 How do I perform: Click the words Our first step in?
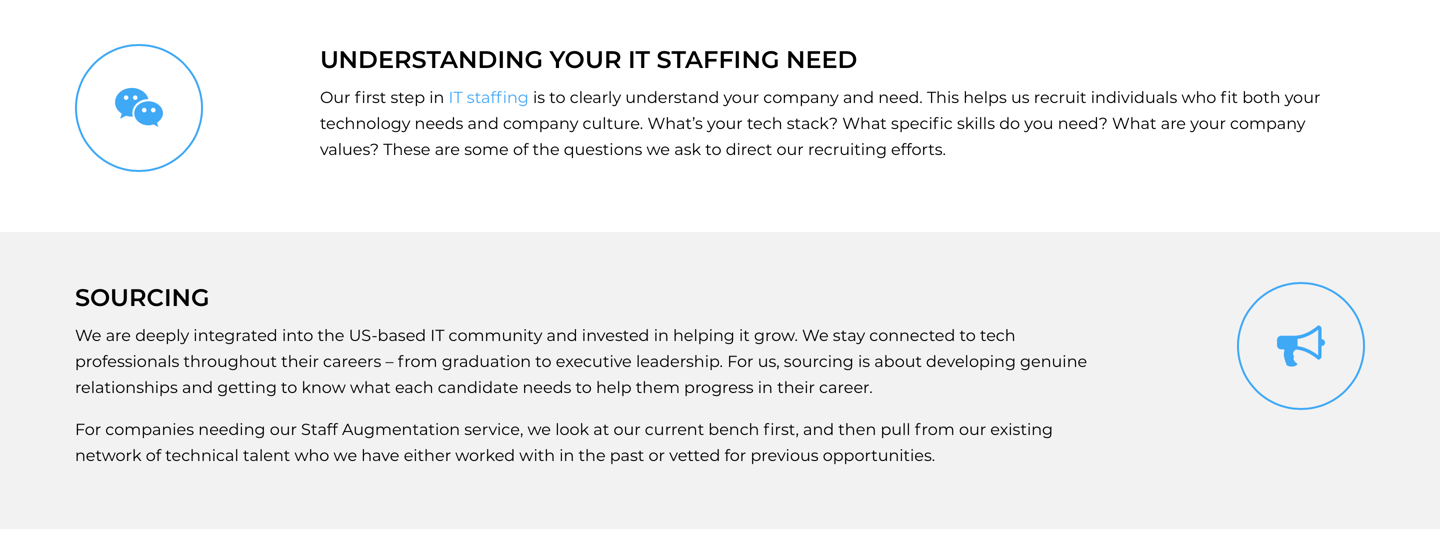[x=382, y=98]
